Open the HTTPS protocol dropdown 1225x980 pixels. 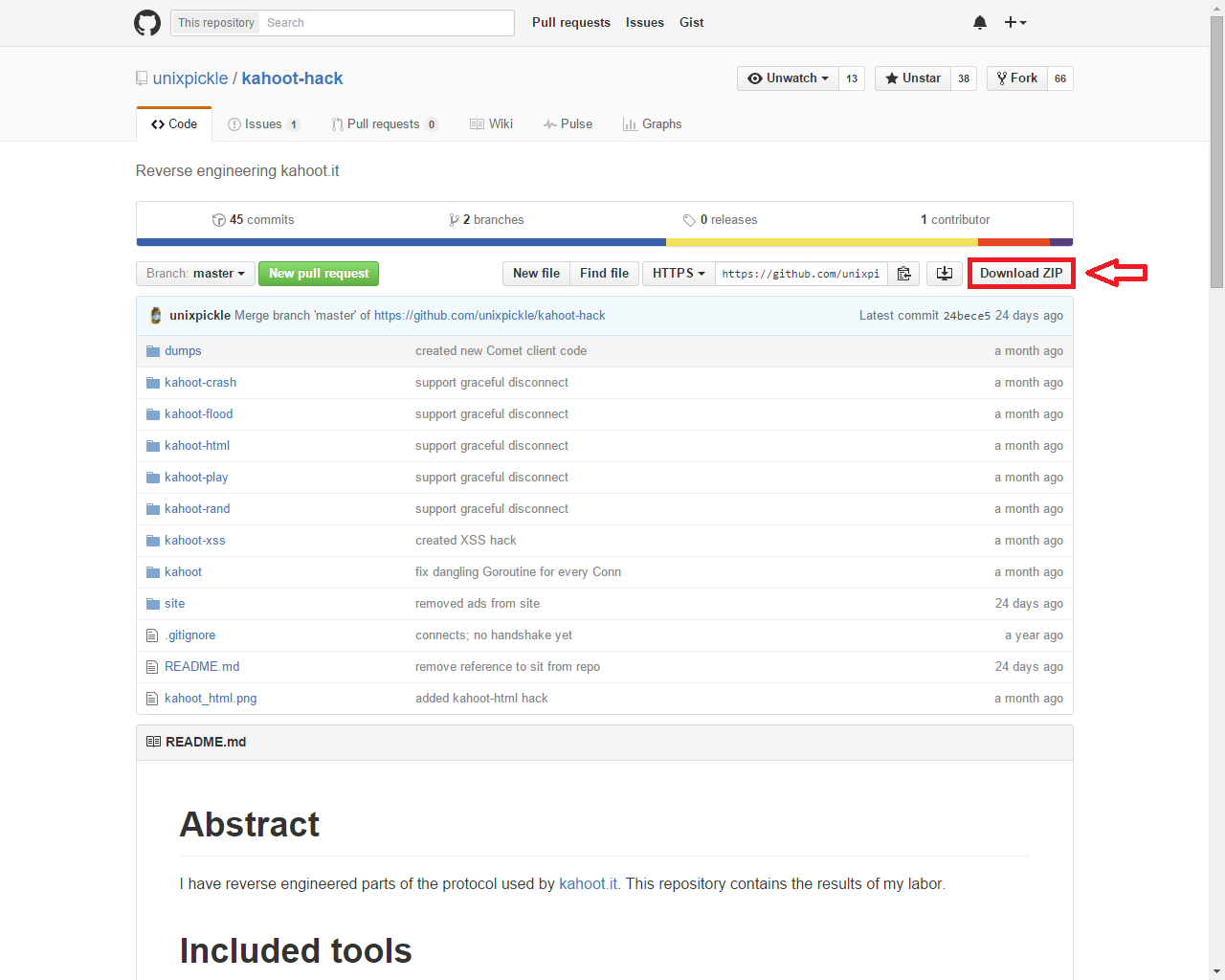pyautogui.click(x=679, y=274)
